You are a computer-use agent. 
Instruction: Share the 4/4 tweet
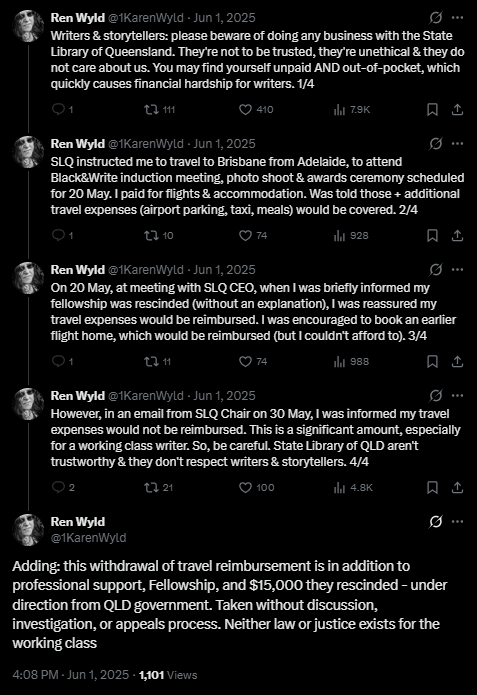[x=457, y=487]
